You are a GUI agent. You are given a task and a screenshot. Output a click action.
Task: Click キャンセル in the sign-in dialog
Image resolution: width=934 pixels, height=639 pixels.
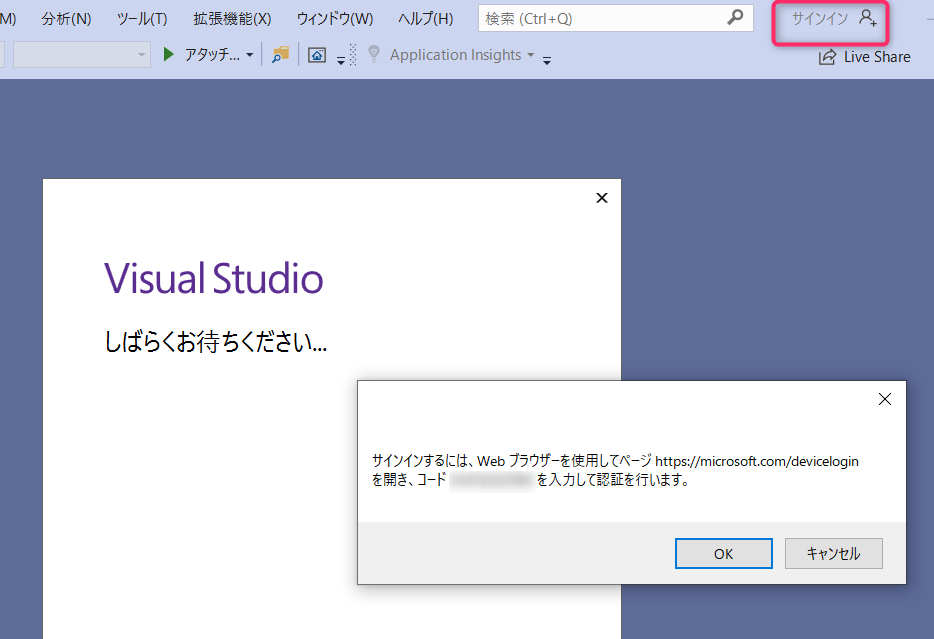click(833, 554)
